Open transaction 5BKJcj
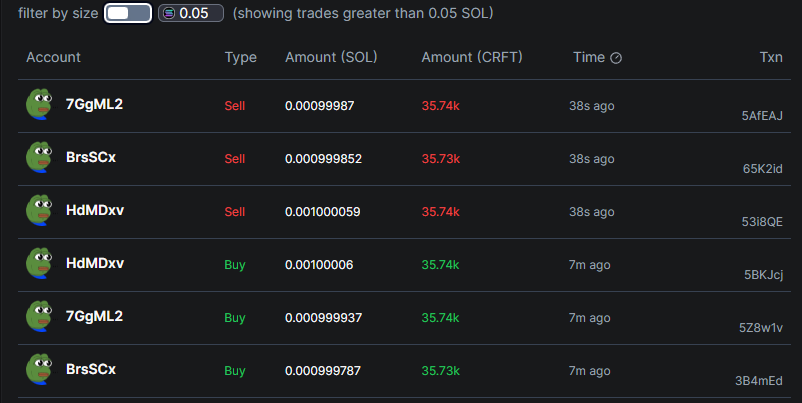Image resolution: width=802 pixels, height=403 pixels. click(x=763, y=275)
